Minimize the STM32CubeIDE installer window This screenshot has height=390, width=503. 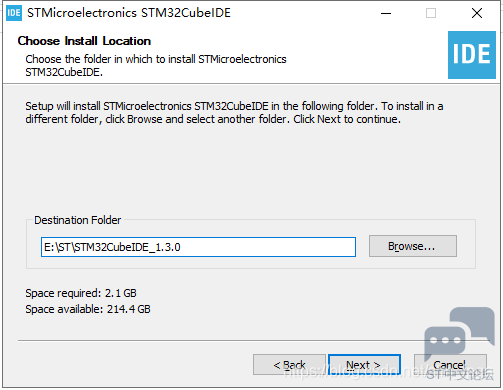pos(386,13)
